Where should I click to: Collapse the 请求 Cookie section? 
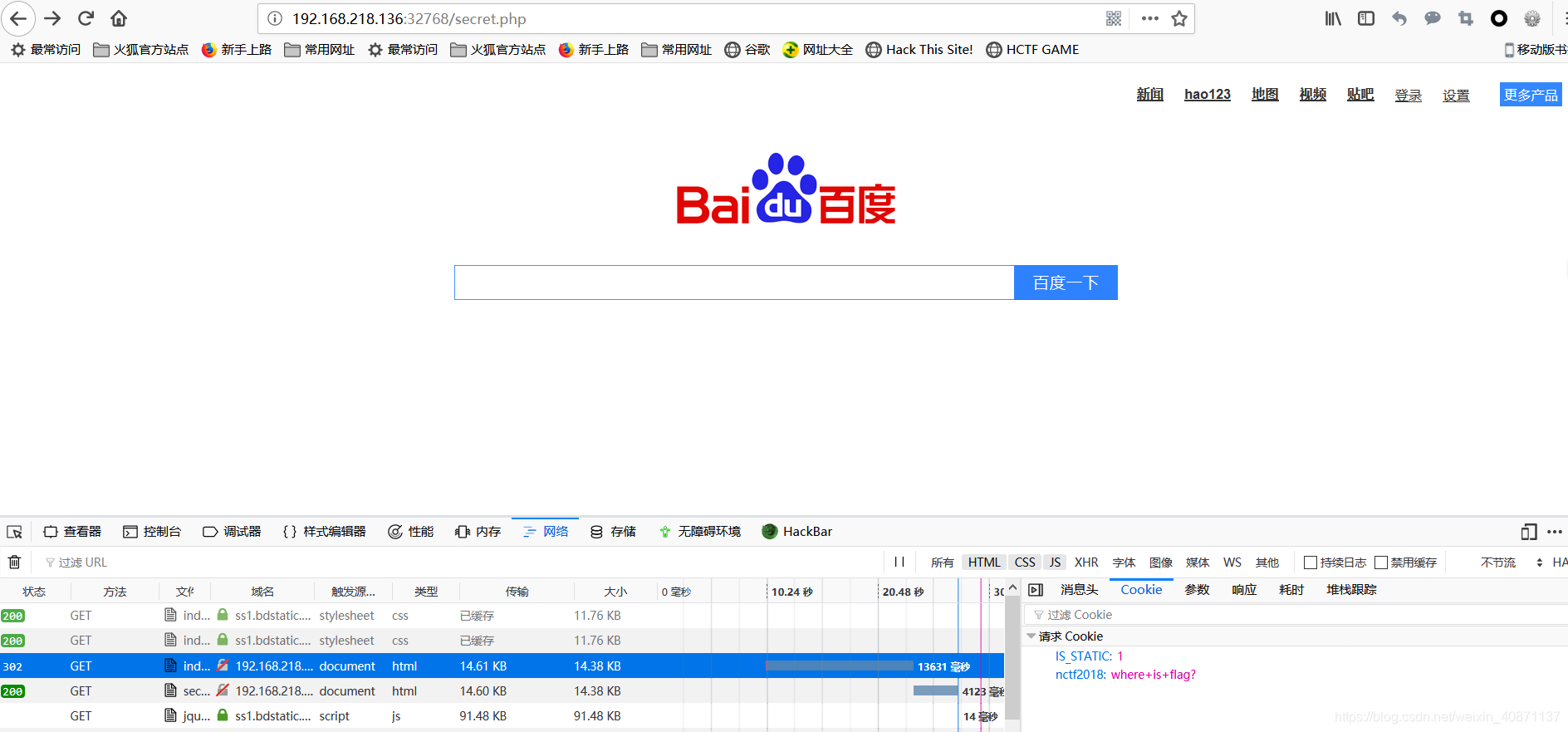click(x=1031, y=636)
